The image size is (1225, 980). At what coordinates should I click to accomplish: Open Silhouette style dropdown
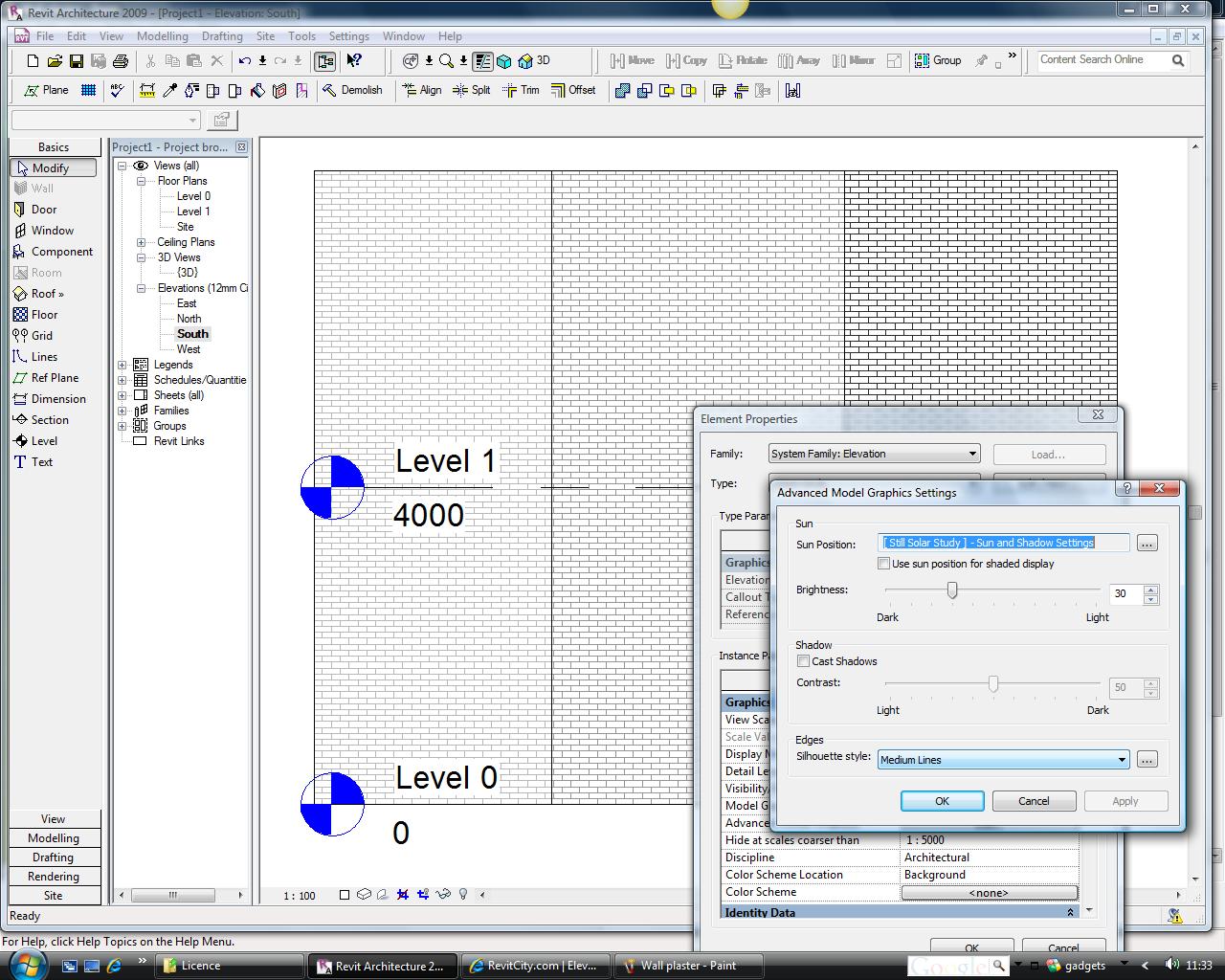pos(1122,760)
